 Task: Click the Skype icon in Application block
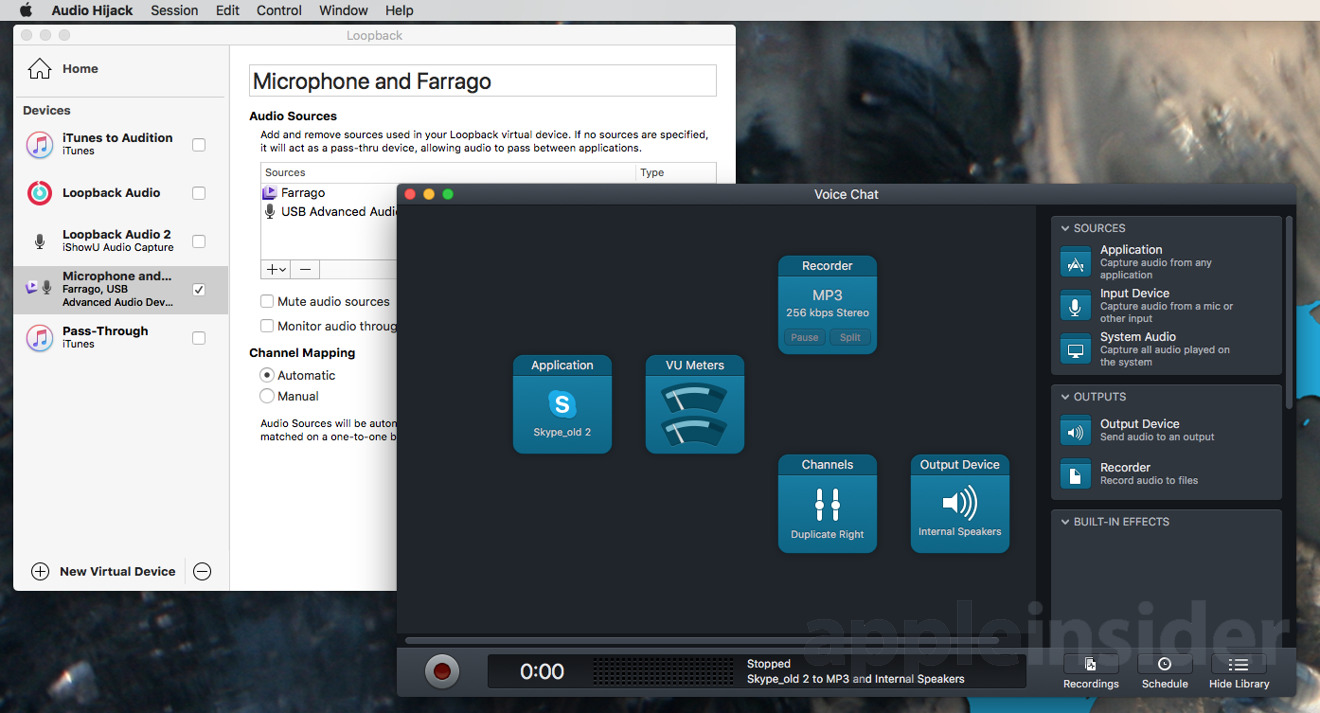tap(562, 404)
